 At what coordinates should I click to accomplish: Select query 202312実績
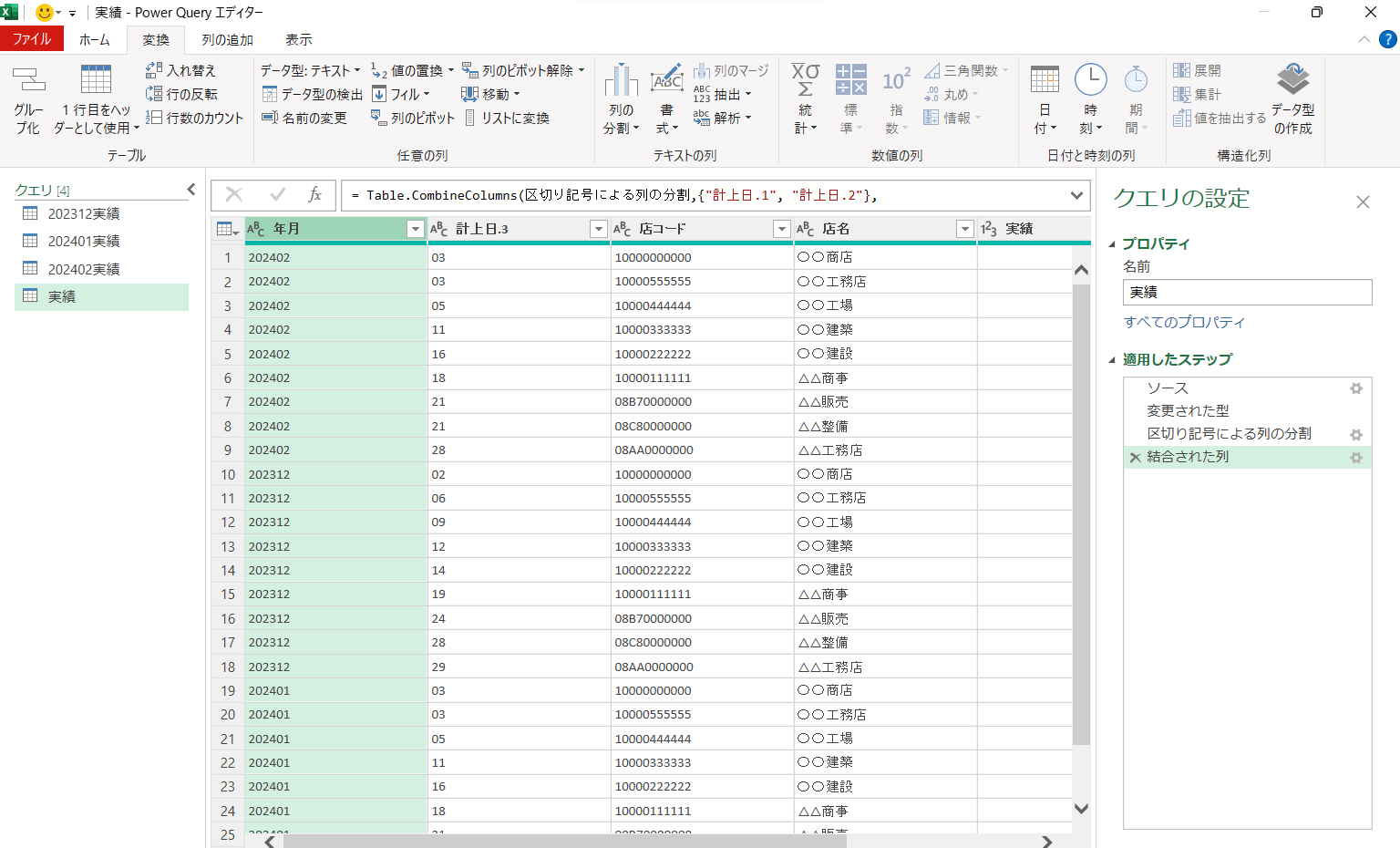point(101,213)
